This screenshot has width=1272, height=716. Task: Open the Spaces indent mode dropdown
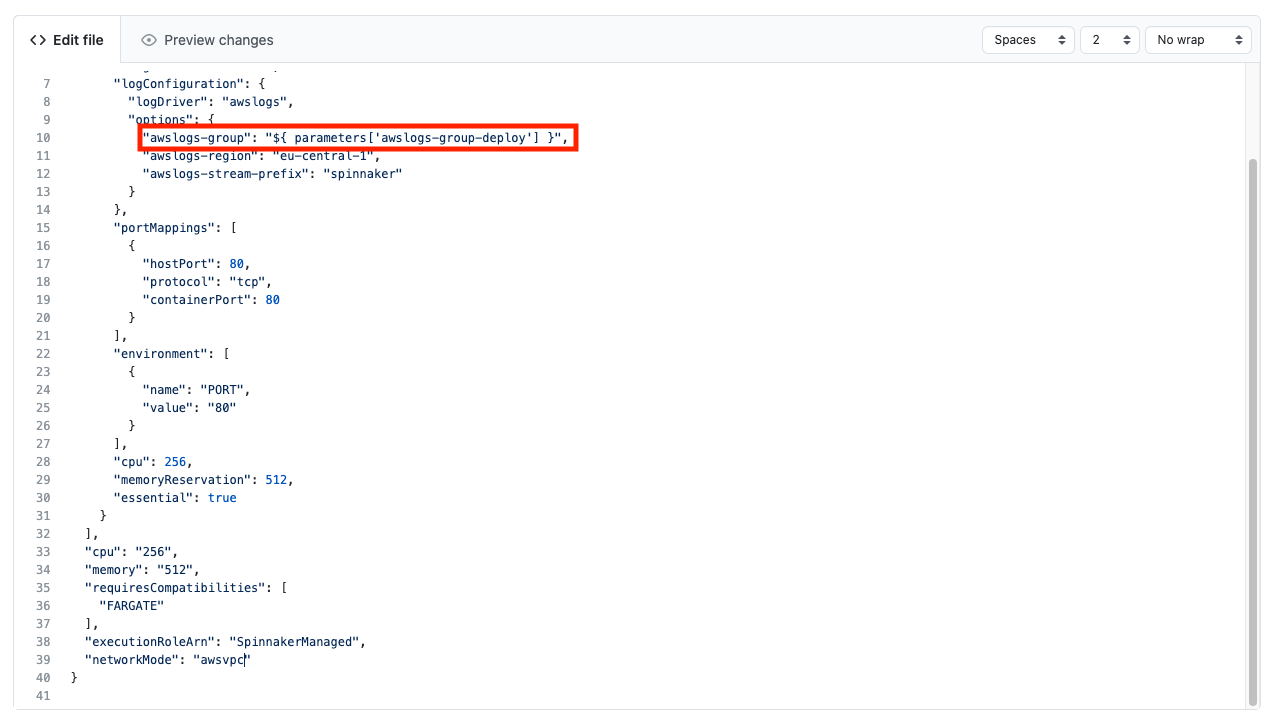coord(1029,40)
